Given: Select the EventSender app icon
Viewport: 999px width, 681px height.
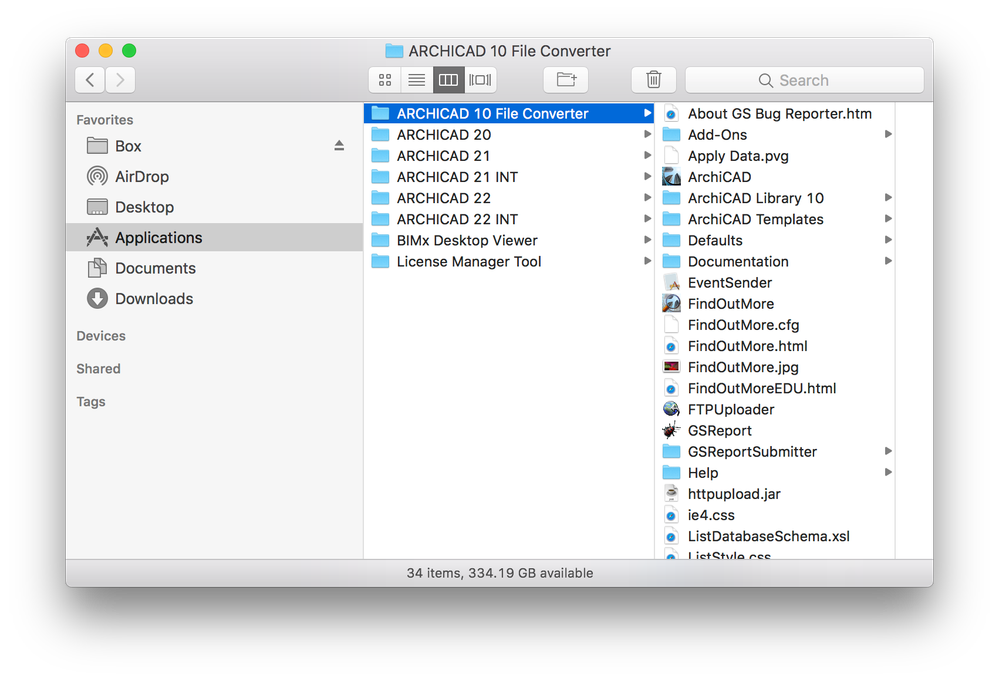Looking at the screenshot, I should click(671, 282).
